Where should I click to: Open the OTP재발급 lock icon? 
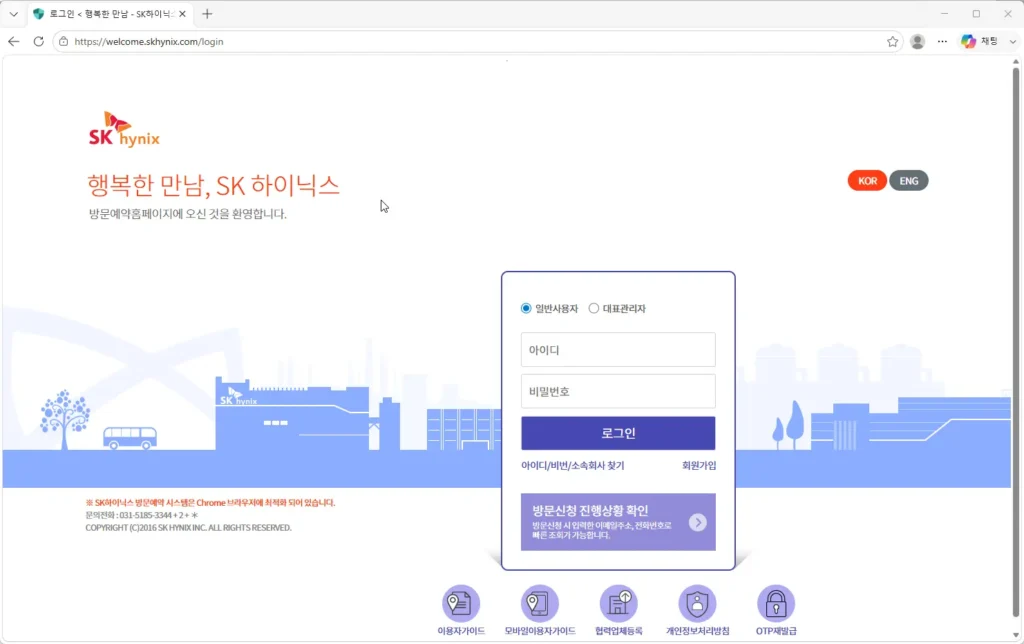(x=776, y=604)
